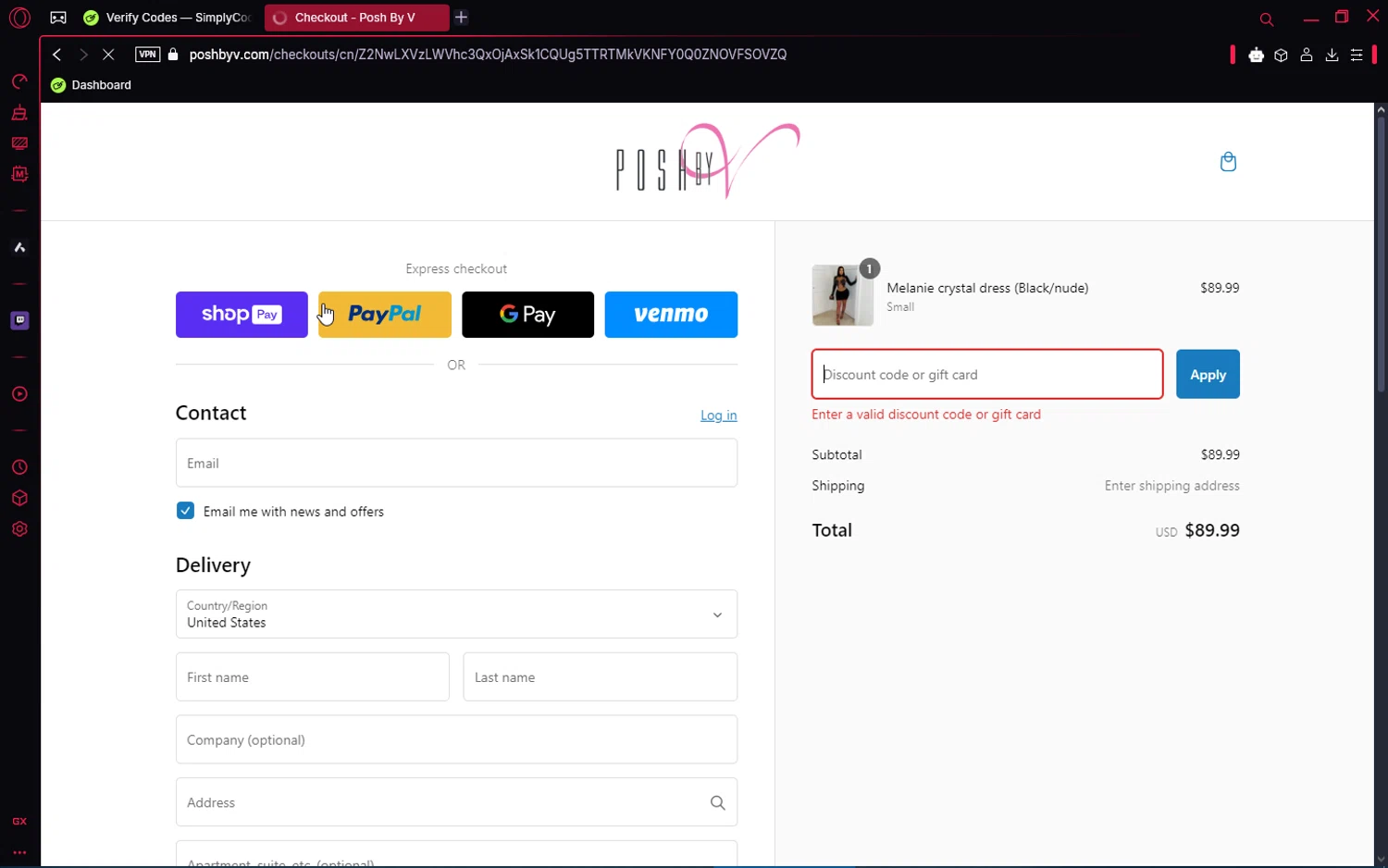Open Settings gear icon in sidebar

coord(19,529)
